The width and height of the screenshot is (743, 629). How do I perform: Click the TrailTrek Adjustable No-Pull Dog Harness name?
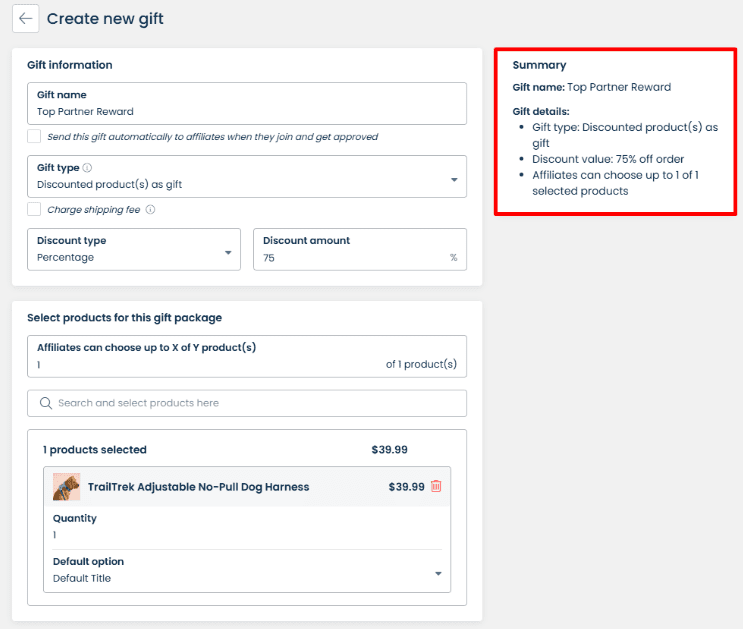coord(198,487)
